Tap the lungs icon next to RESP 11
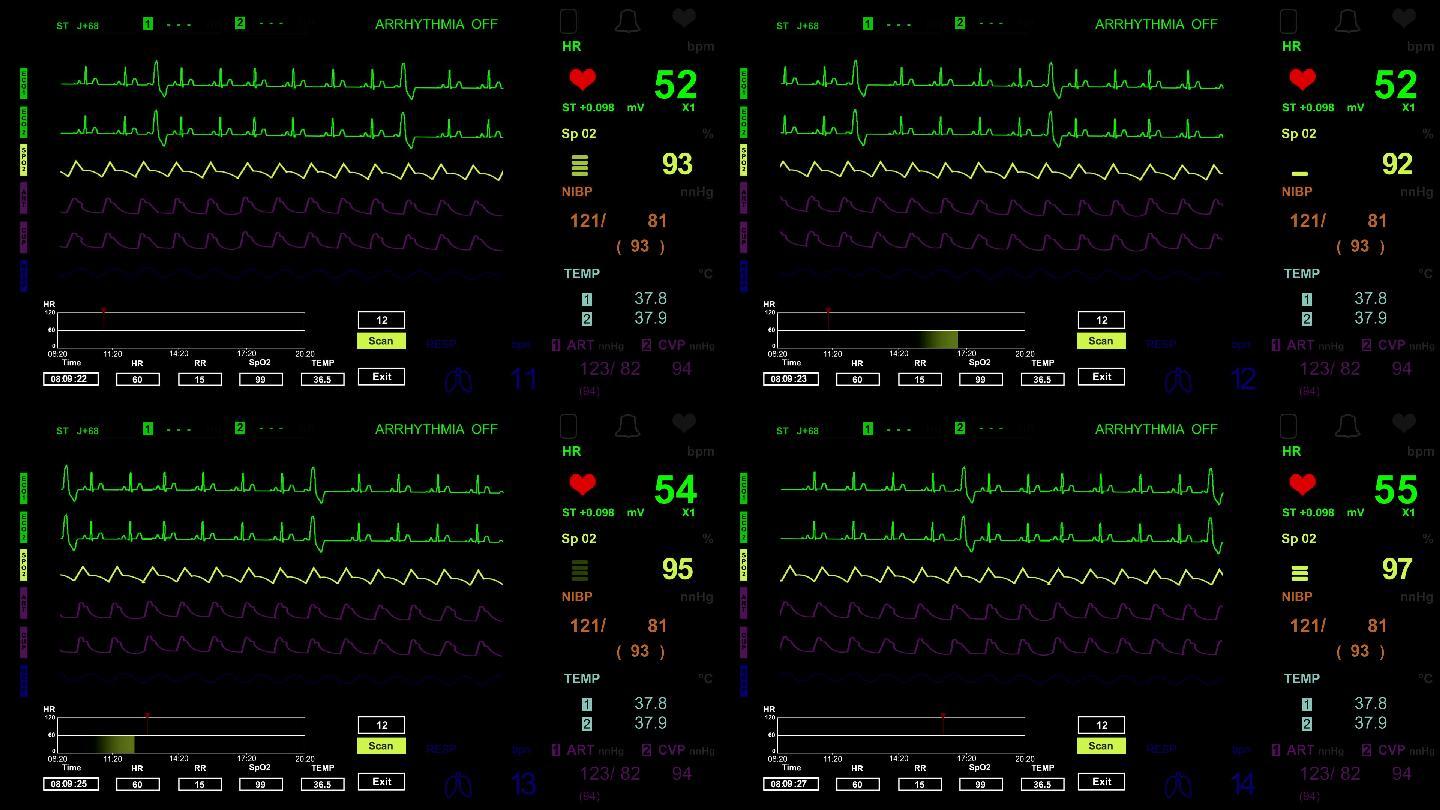1440x810 pixels. click(x=459, y=379)
